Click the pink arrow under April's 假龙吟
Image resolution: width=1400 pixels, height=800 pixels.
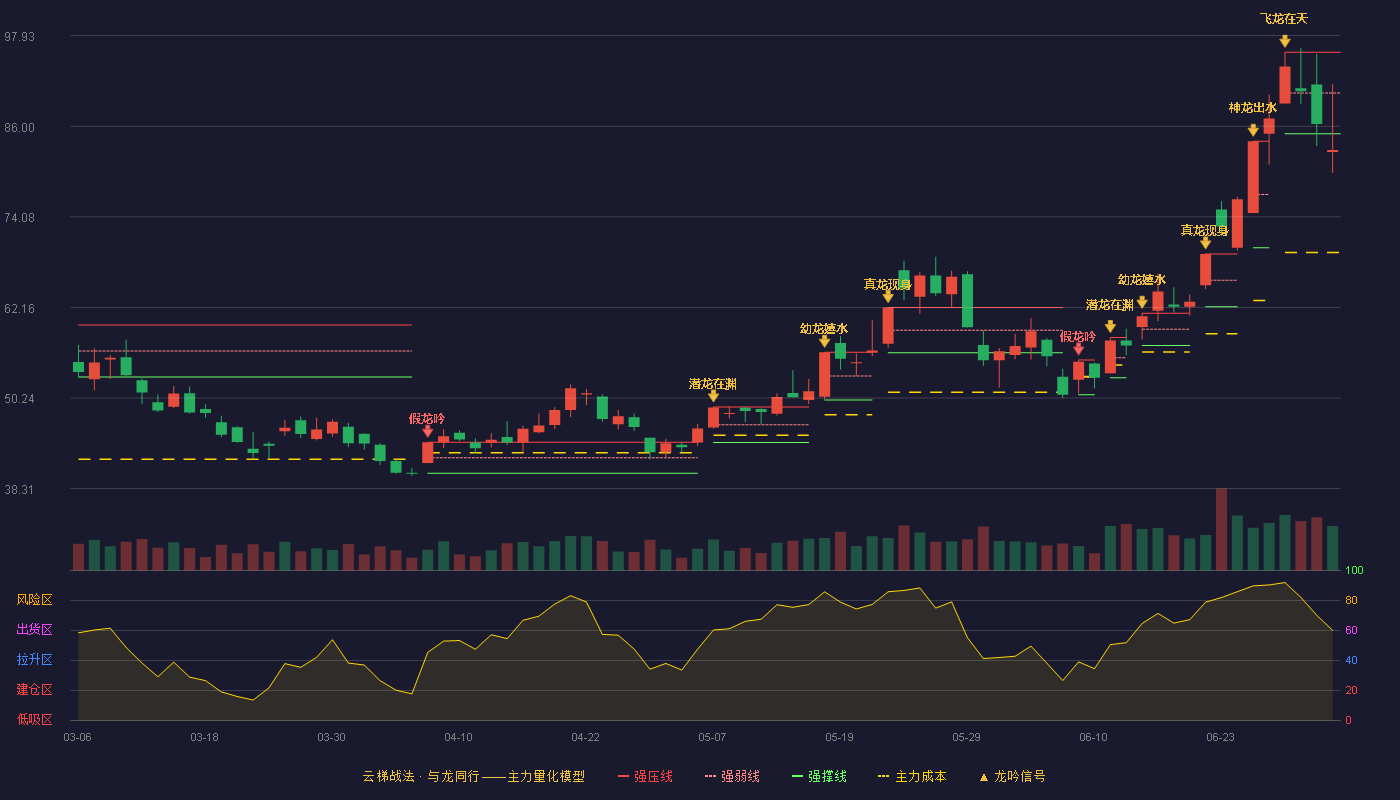coord(427,432)
